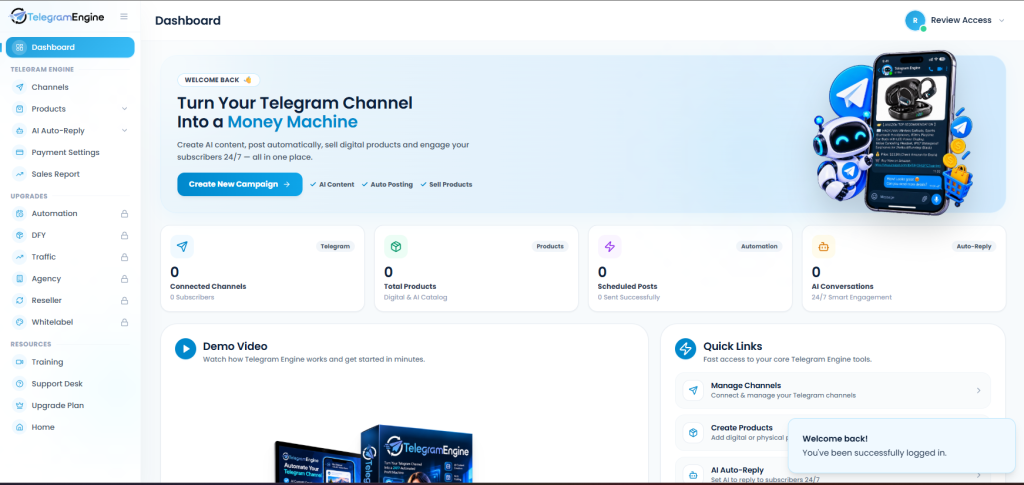Open the Training resource
This screenshot has width=1024, height=485.
70,362
